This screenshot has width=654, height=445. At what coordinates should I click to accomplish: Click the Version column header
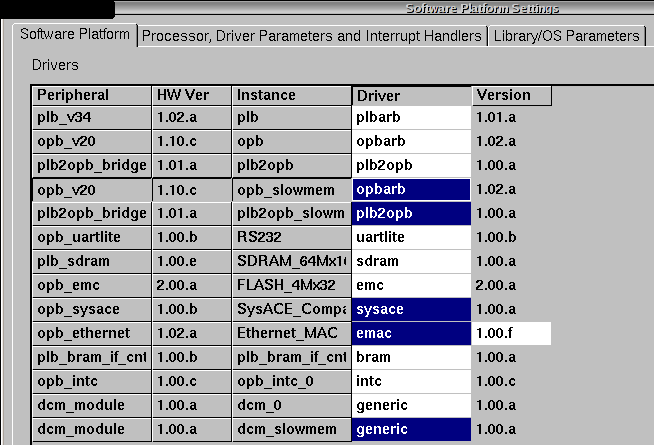click(x=512, y=96)
